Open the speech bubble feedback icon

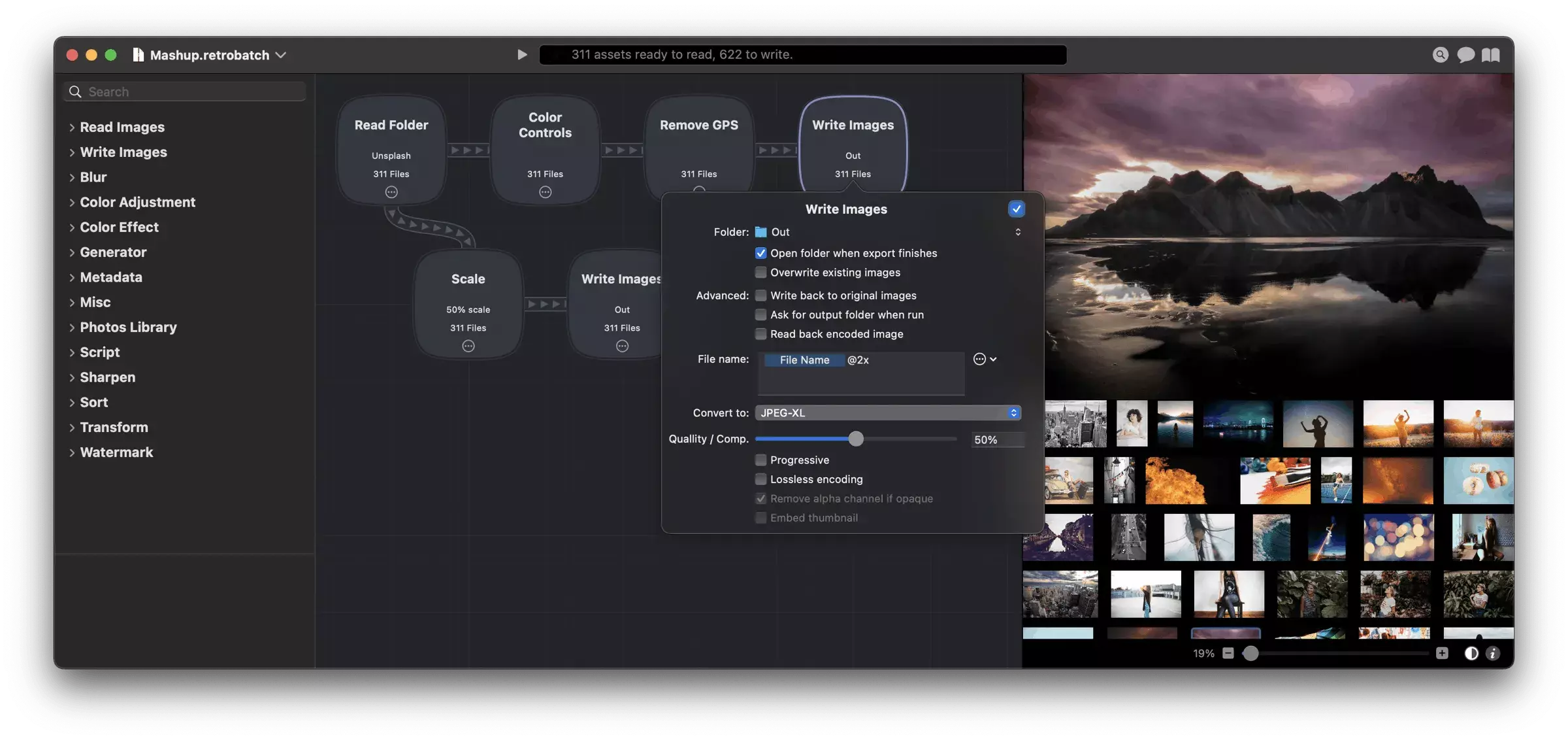1465,55
